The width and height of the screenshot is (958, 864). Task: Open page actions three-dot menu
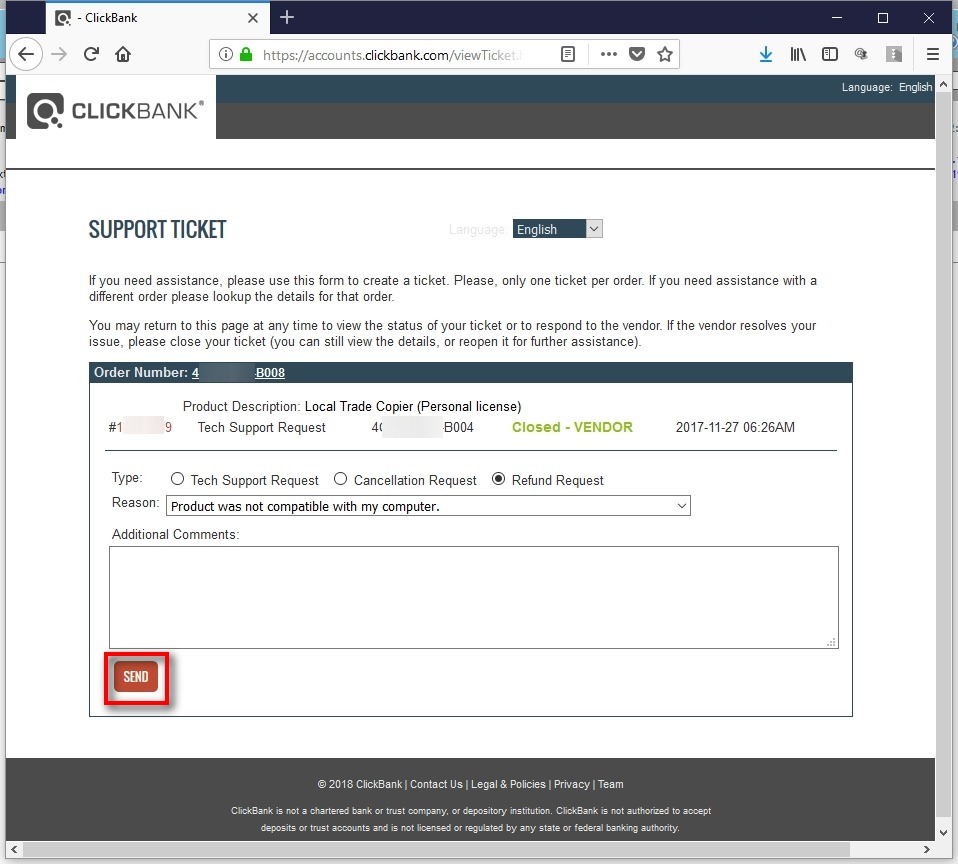pos(609,54)
